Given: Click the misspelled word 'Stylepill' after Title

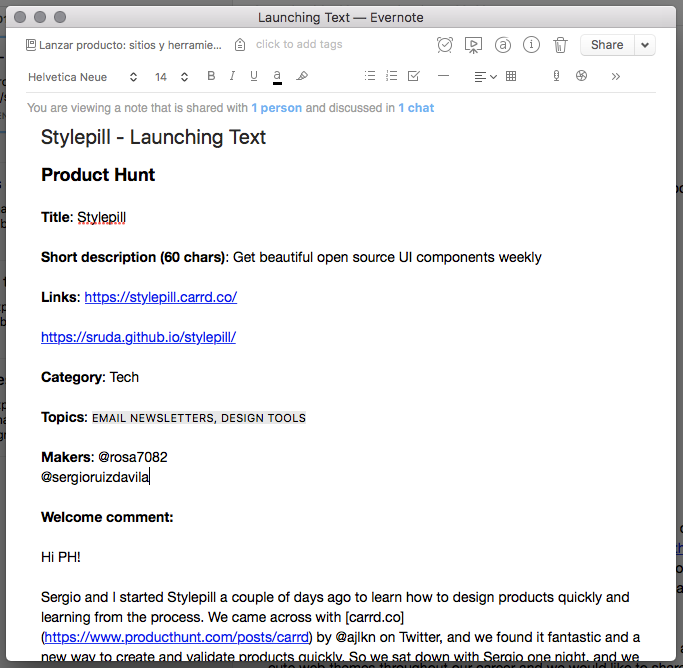Looking at the screenshot, I should click(101, 217).
